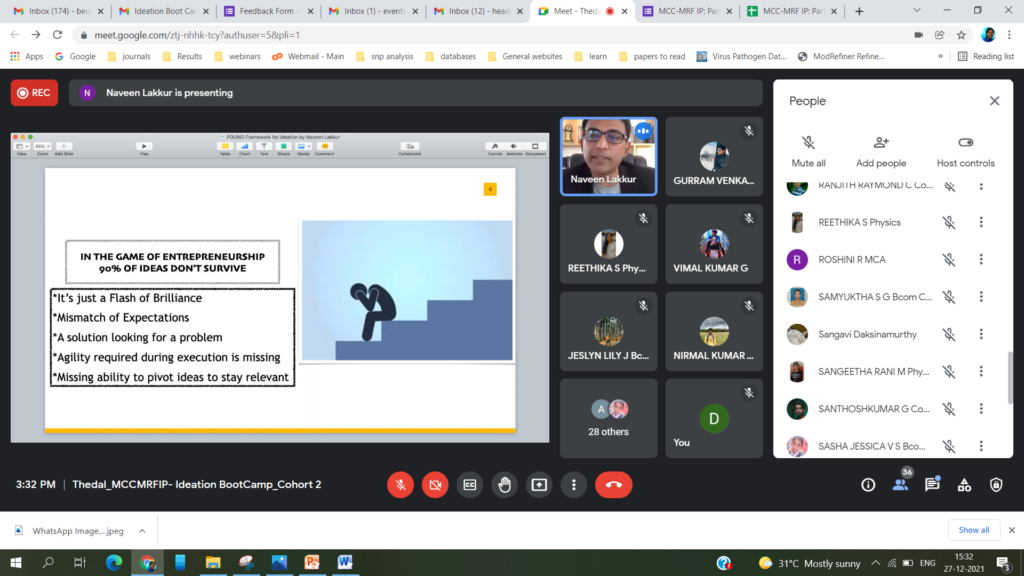Open Host controls in People panel
The height and width of the screenshot is (576, 1024).
(x=966, y=152)
